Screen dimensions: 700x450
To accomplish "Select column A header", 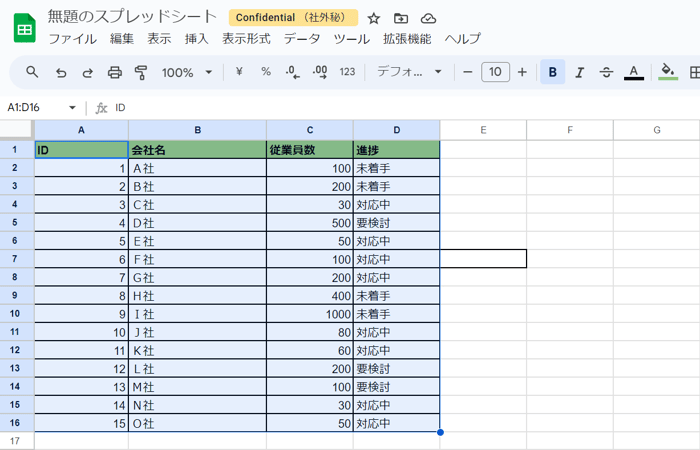I will coord(81,130).
